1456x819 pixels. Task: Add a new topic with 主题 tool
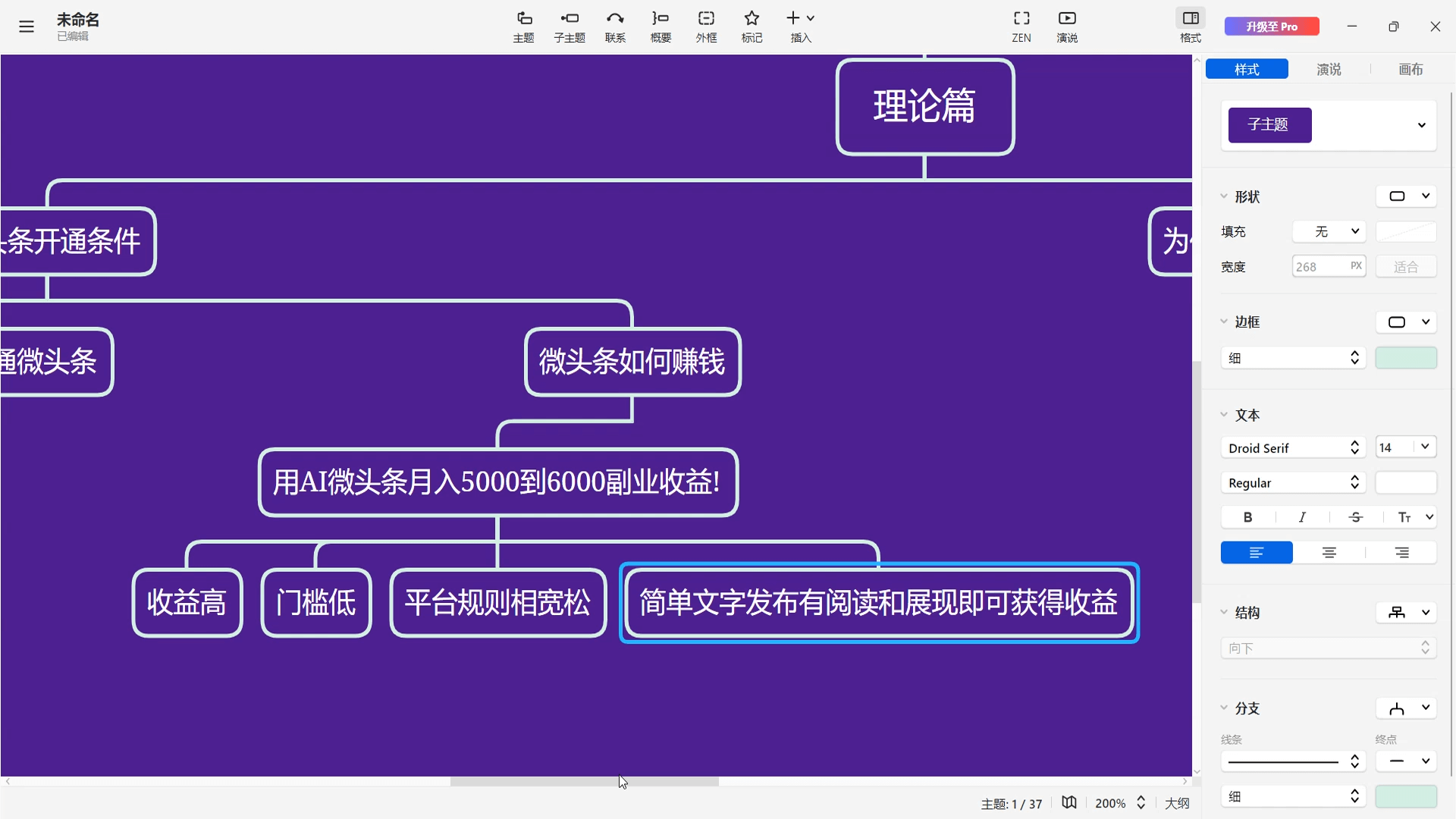[x=523, y=27]
